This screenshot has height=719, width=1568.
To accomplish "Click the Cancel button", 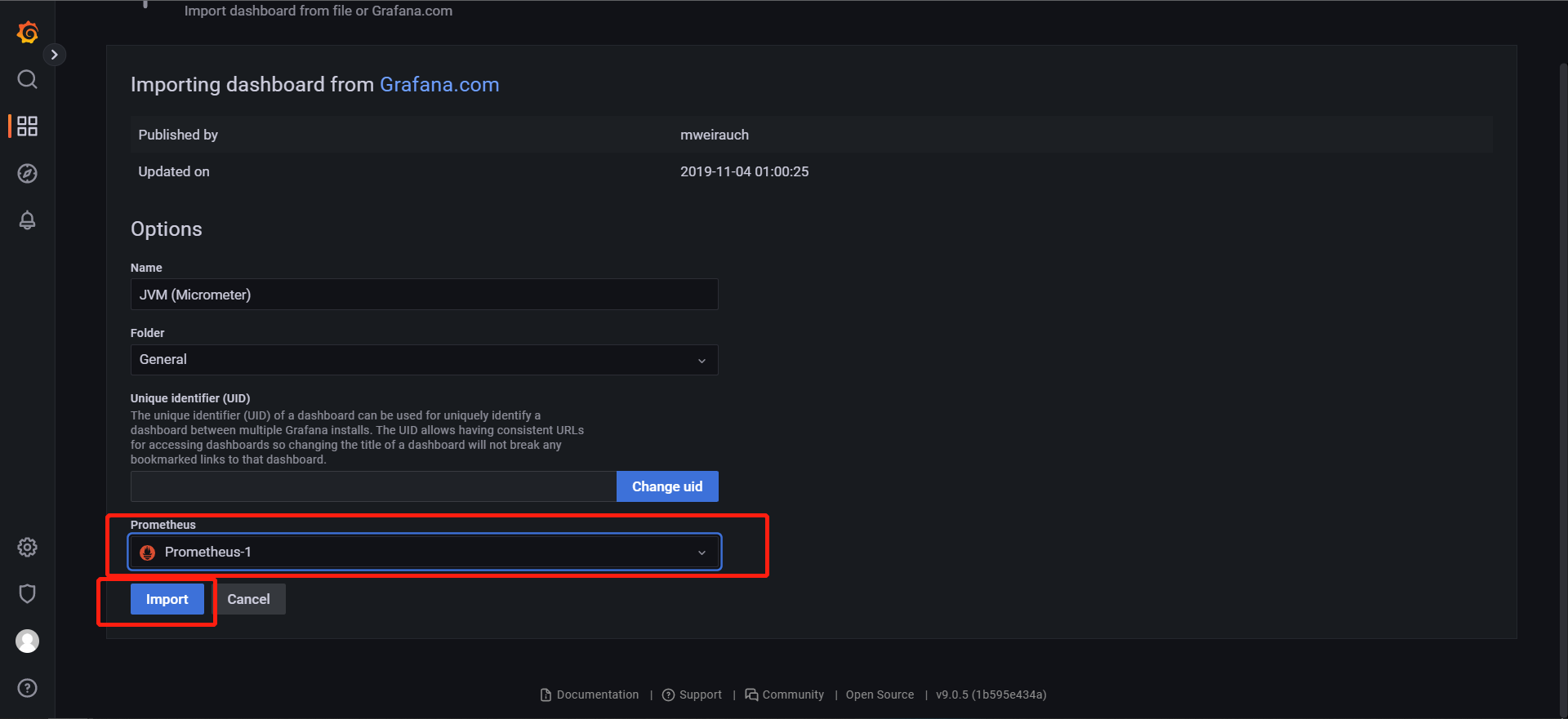I will point(248,599).
